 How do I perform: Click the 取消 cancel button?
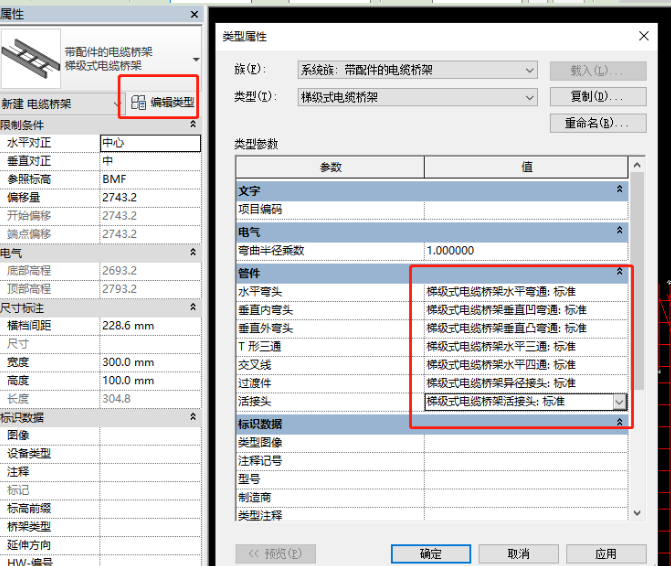click(x=518, y=554)
